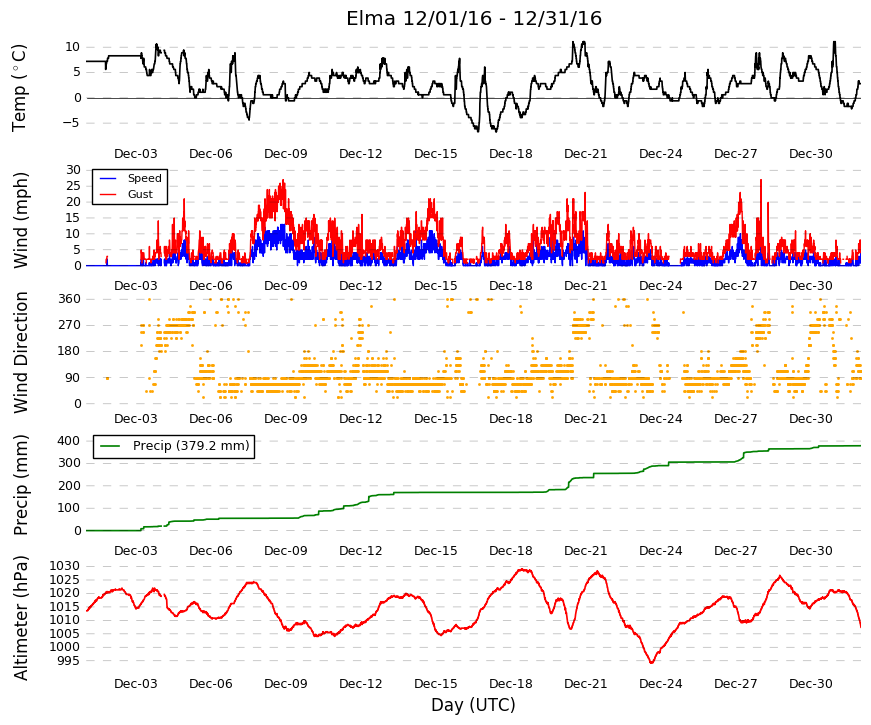Click the Day (UTC) x-axis label

click(x=473, y=705)
